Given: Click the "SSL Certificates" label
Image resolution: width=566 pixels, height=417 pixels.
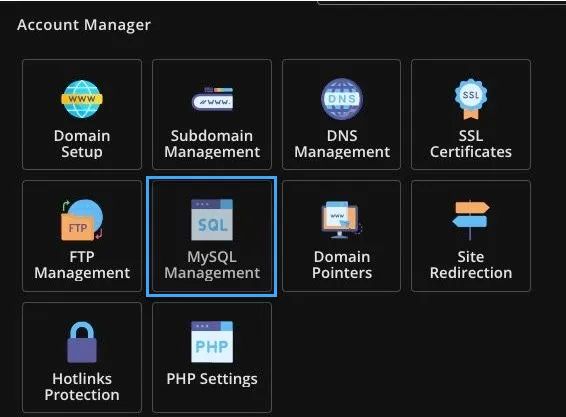Looking at the screenshot, I should point(471,144).
